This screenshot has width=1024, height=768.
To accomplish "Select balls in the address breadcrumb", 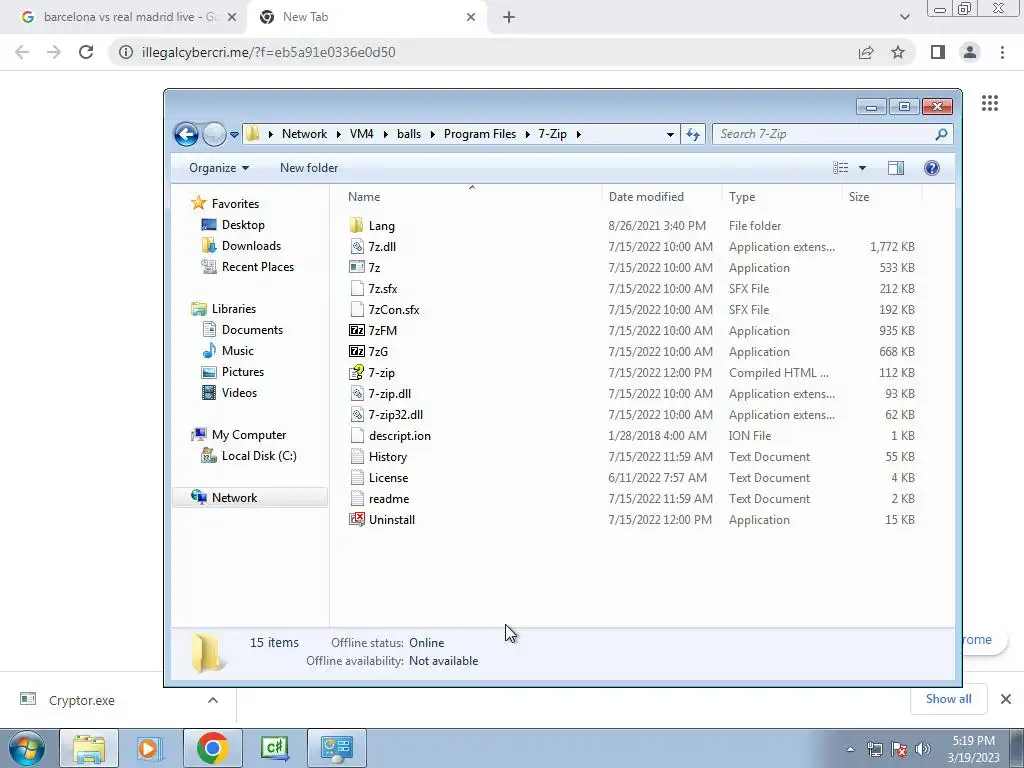I will 409,134.
